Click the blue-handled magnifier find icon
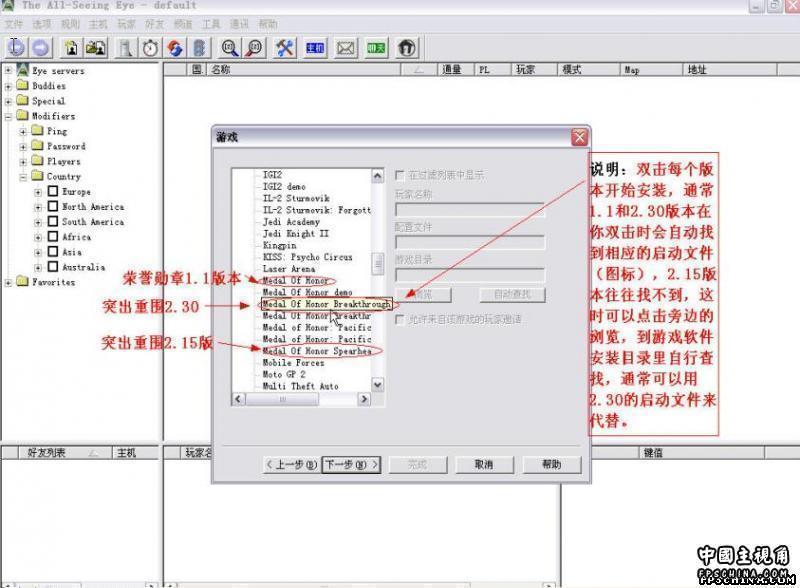The width and height of the screenshot is (800, 588). 230,48
